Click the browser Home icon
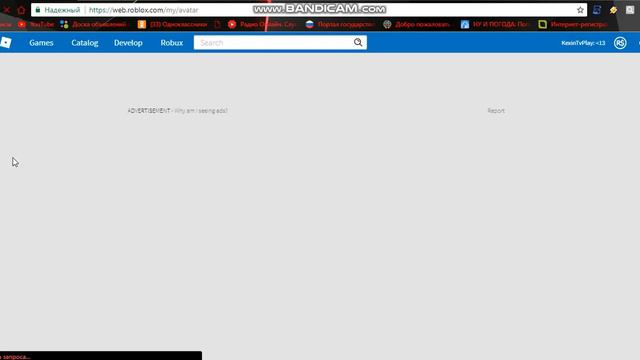640x360 pixels. pos(21,10)
